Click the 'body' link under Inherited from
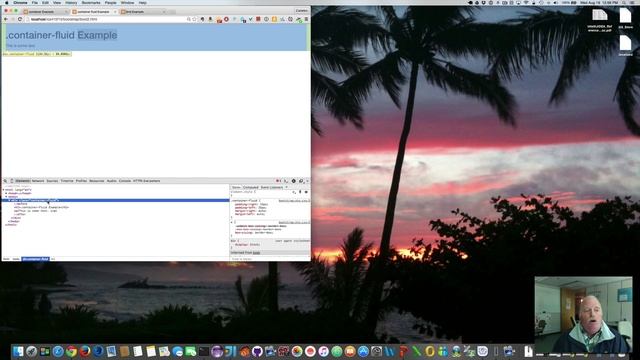640x360 pixels. (x=256, y=253)
